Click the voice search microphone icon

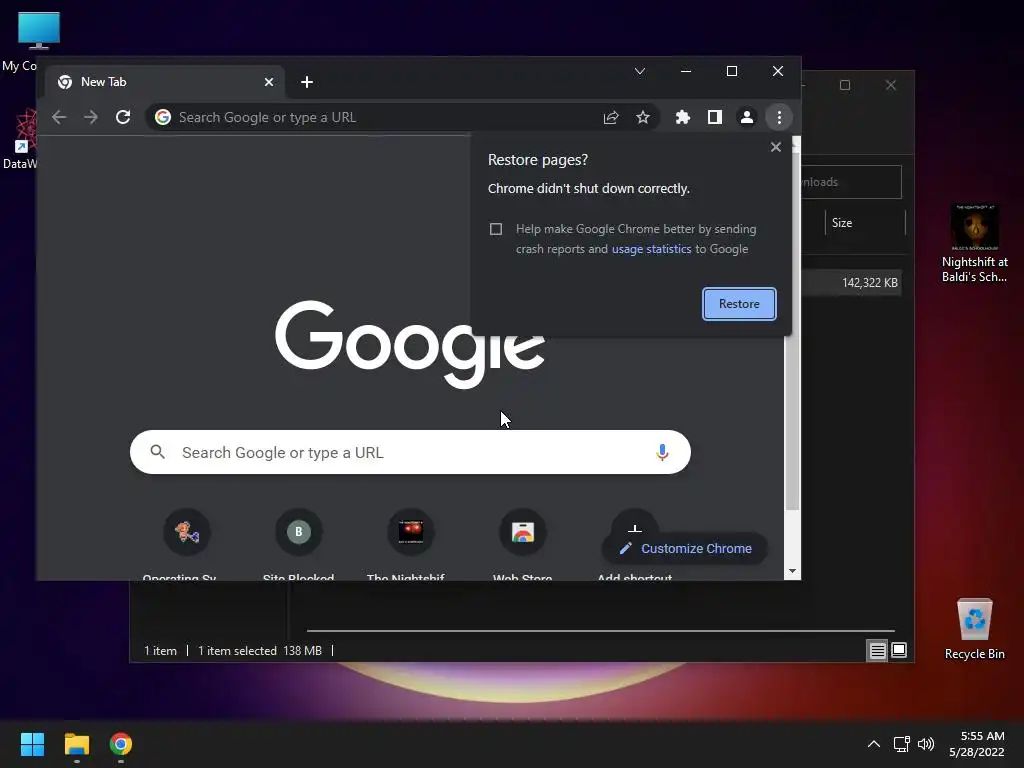[x=662, y=452]
